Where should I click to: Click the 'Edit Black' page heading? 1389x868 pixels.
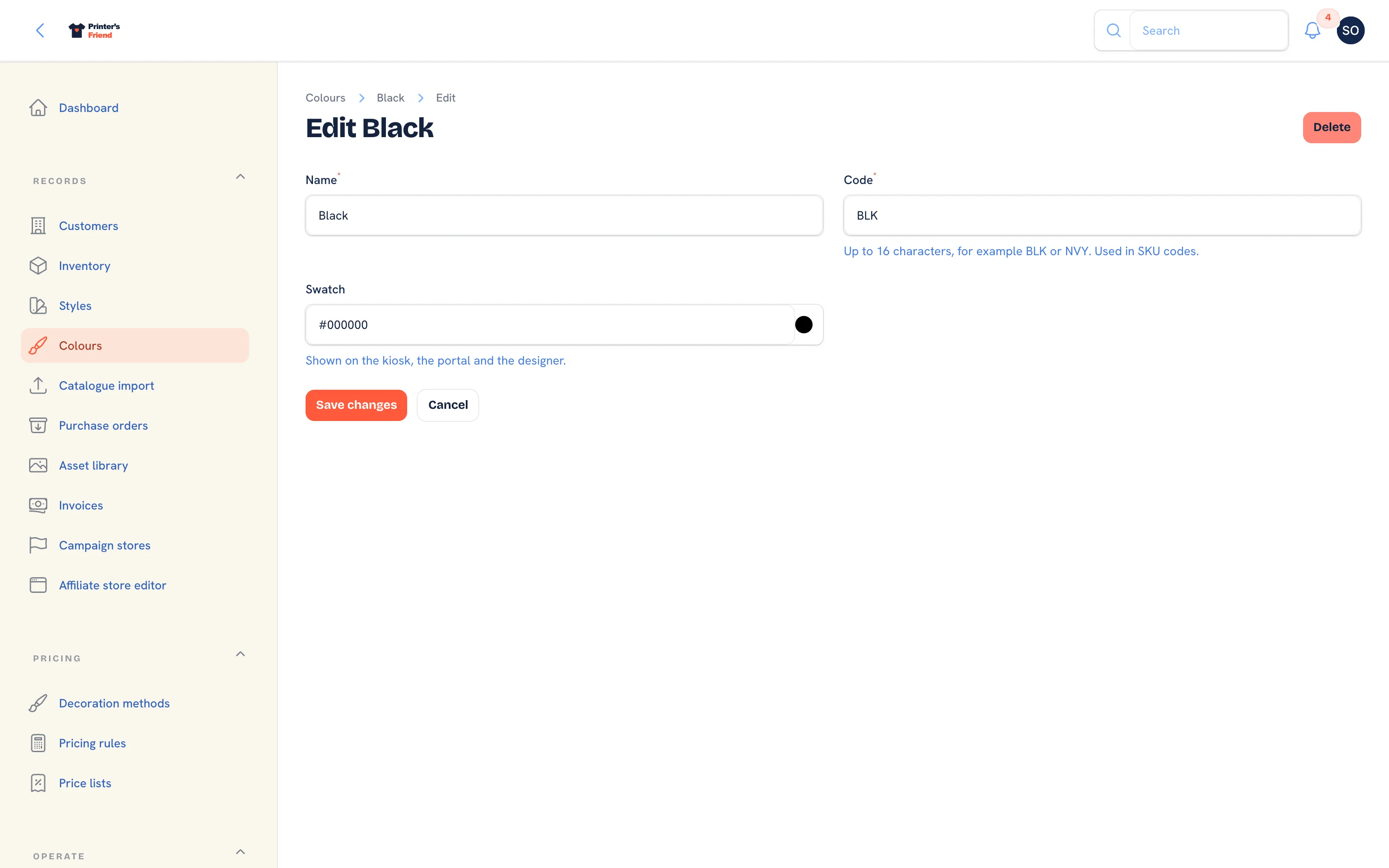(369, 128)
